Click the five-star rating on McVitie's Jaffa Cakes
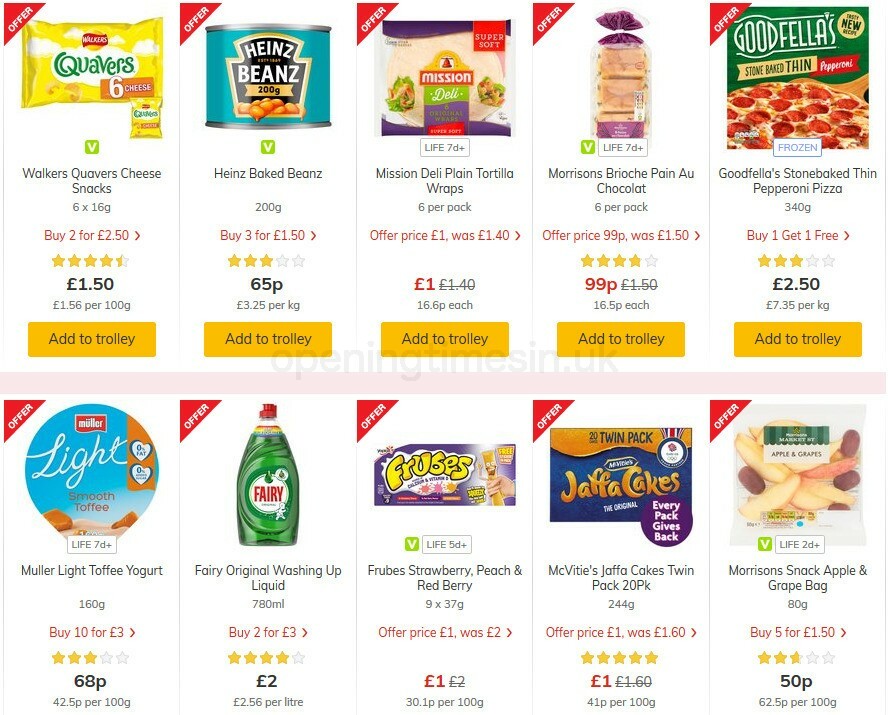The height and width of the screenshot is (715, 888). 620,657
